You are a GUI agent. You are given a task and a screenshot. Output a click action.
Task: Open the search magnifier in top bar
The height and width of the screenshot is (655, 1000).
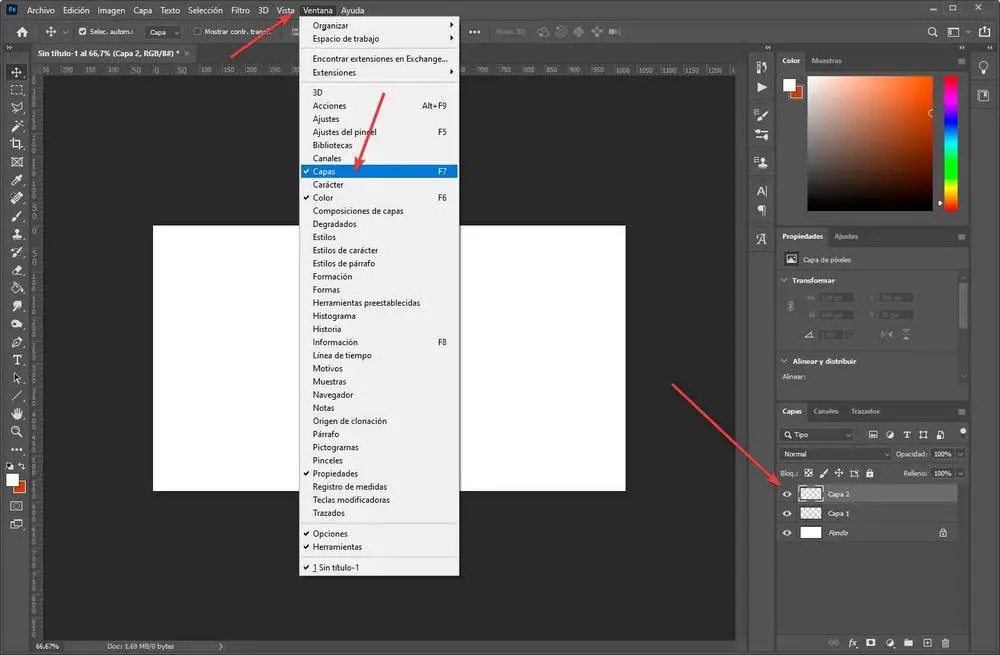[x=932, y=32]
